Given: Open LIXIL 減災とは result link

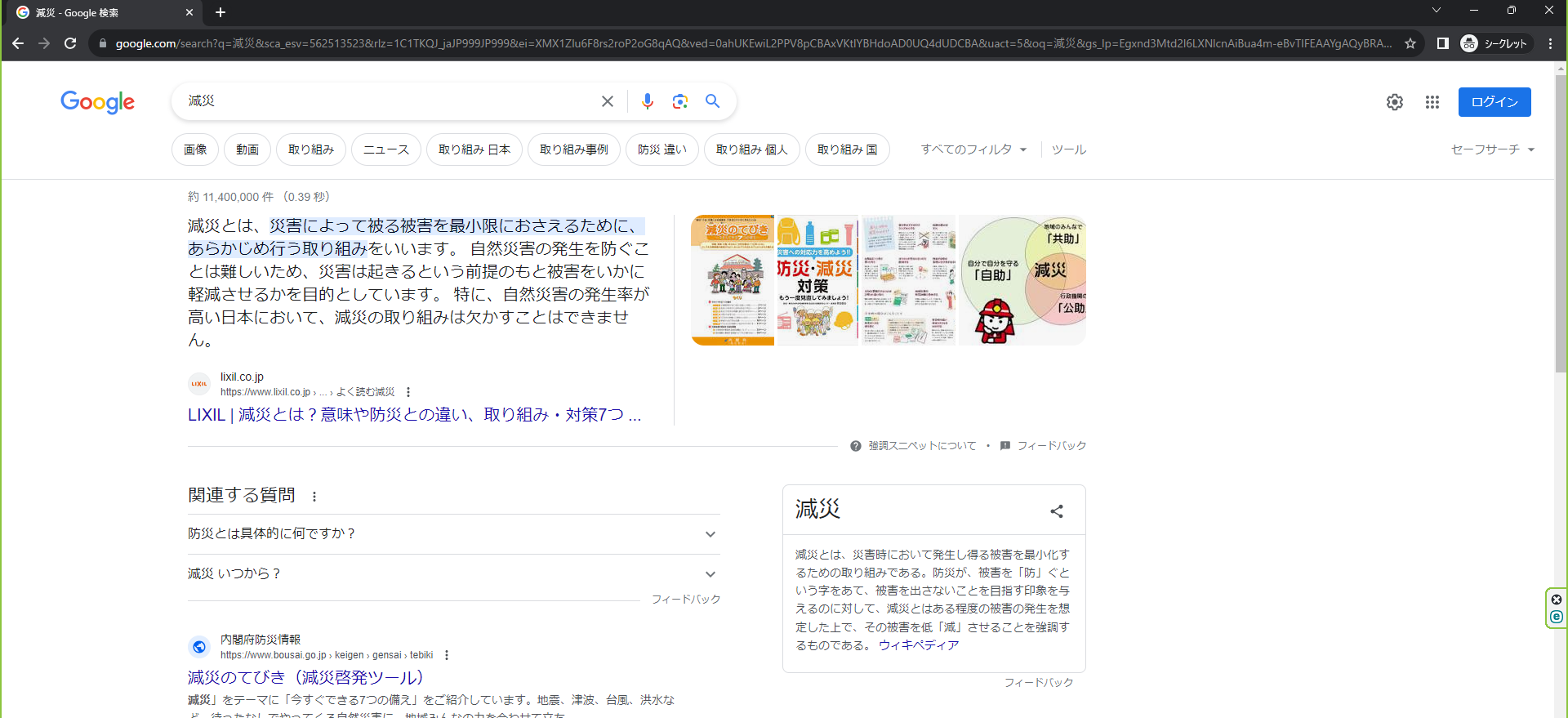Looking at the screenshot, I should [414, 415].
